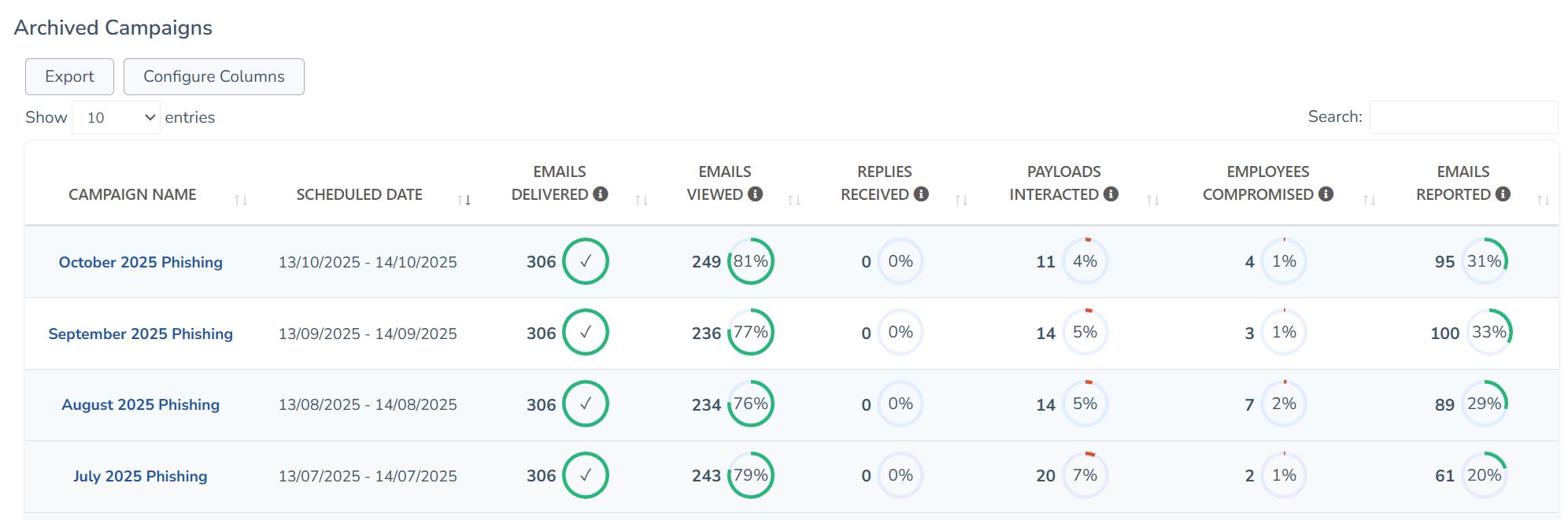1568x520 pixels.
Task: Click July's delivered checkmark circle
Action: [x=586, y=475]
